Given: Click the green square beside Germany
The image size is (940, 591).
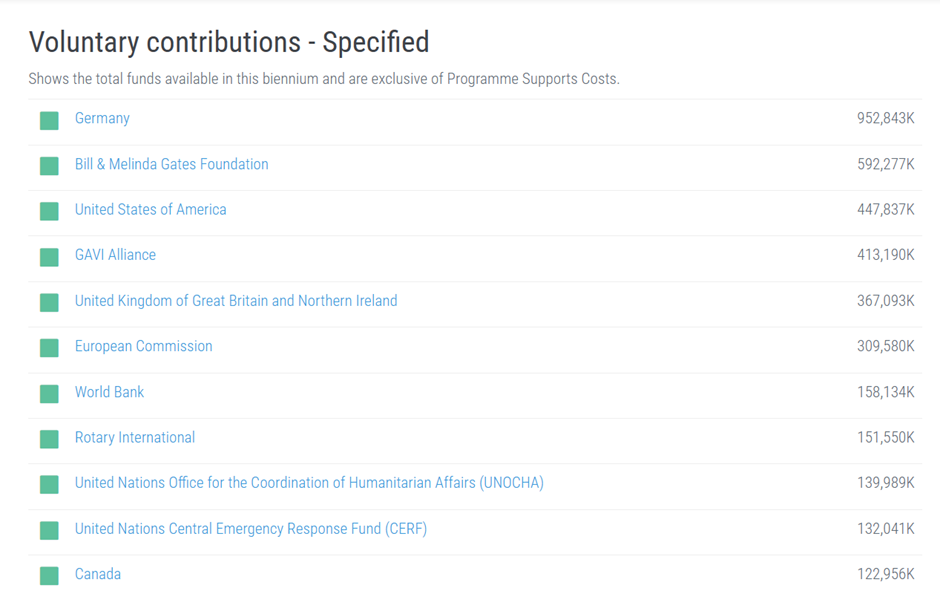Looking at the screenshot, I should point(49,120).
